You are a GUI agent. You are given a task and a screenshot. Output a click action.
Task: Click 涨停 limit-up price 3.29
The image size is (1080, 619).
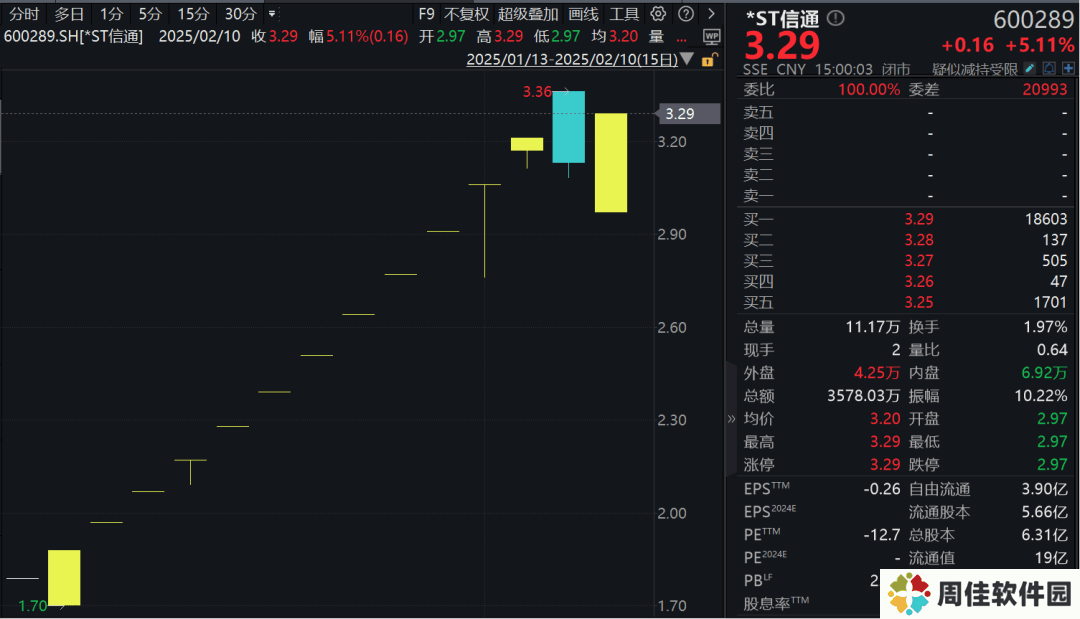tap(885, 465)
